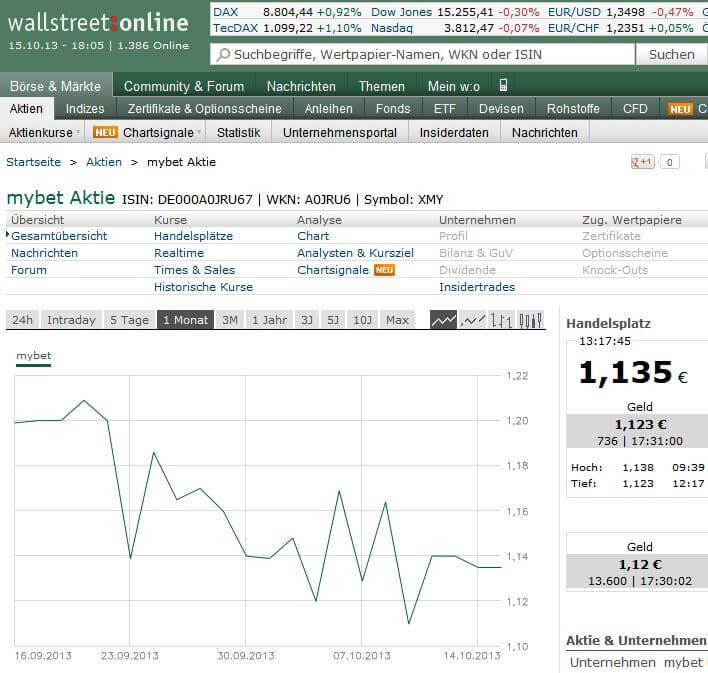The height and width of the screenshot is (673, 708).
Task: Select the 1 Monat chart period
Action: tap(185, 320)
